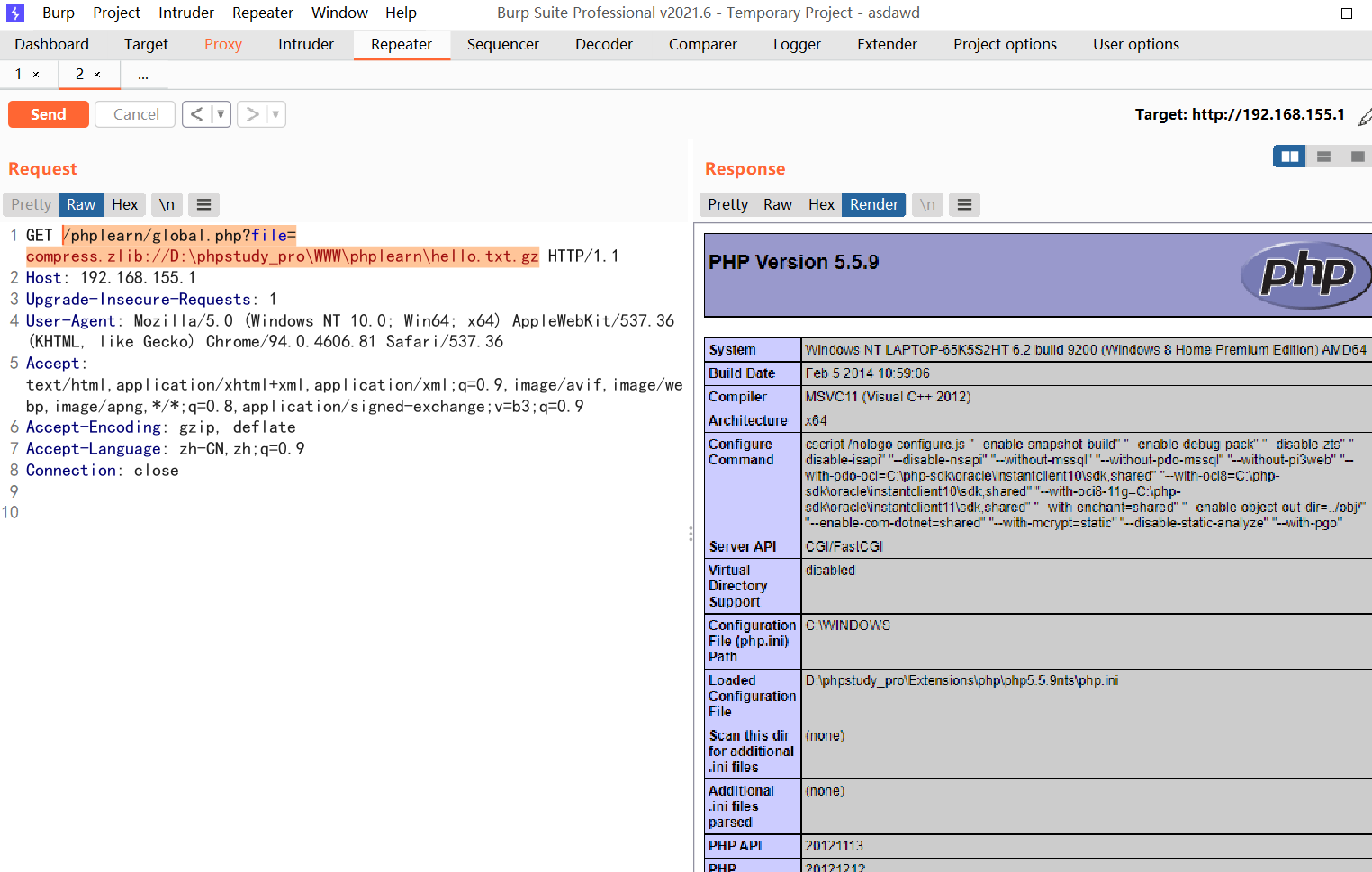
Task: Click the Accept-Encoding header line
Action: coord(161,427)
